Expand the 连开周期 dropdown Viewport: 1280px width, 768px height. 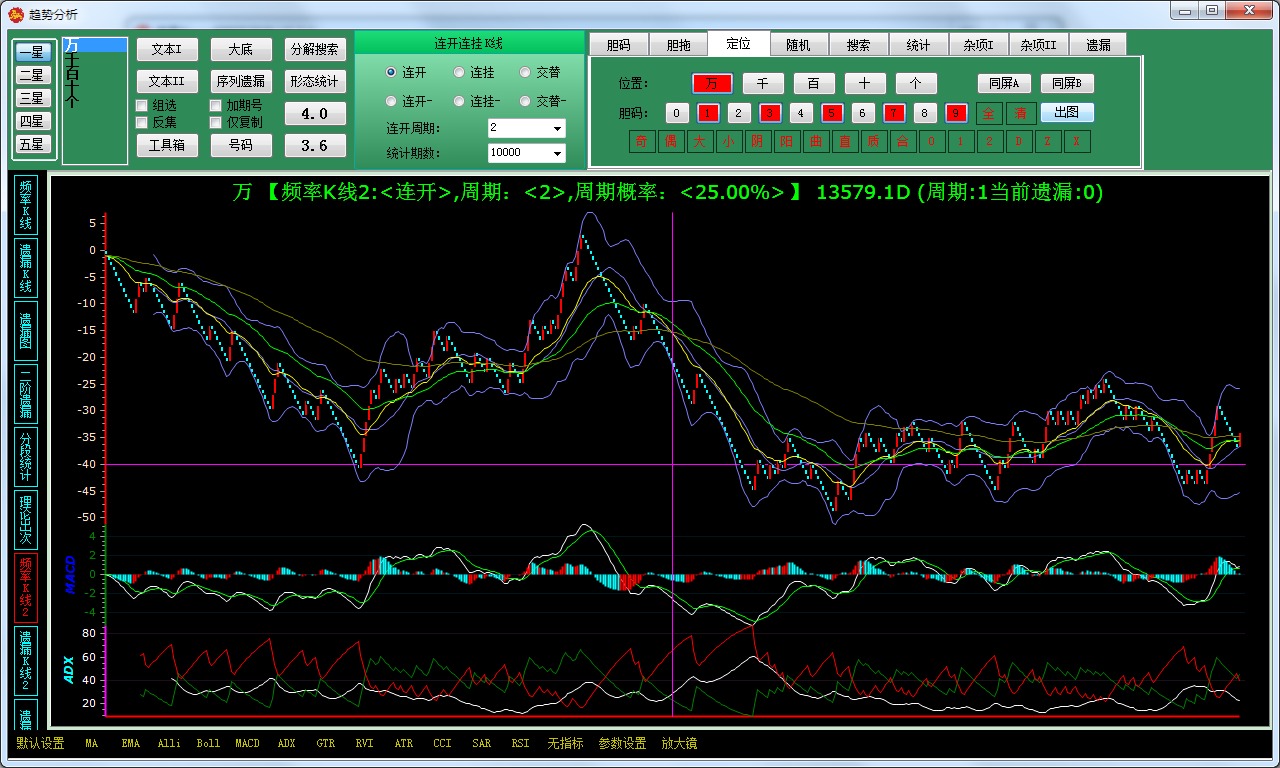(x=557, y=129)
